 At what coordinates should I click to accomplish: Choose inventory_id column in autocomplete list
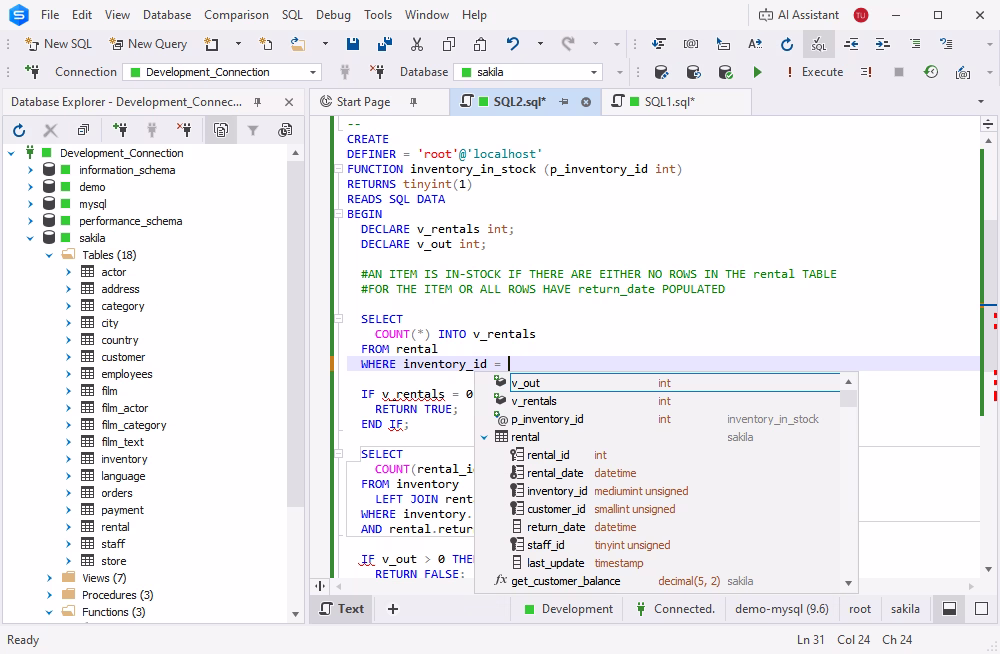557,491
